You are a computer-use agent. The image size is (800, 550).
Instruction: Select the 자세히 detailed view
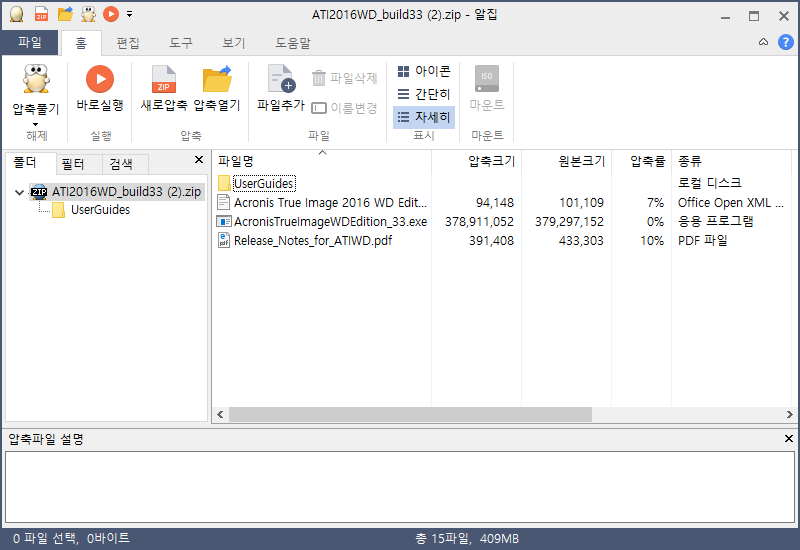point(424,117)
